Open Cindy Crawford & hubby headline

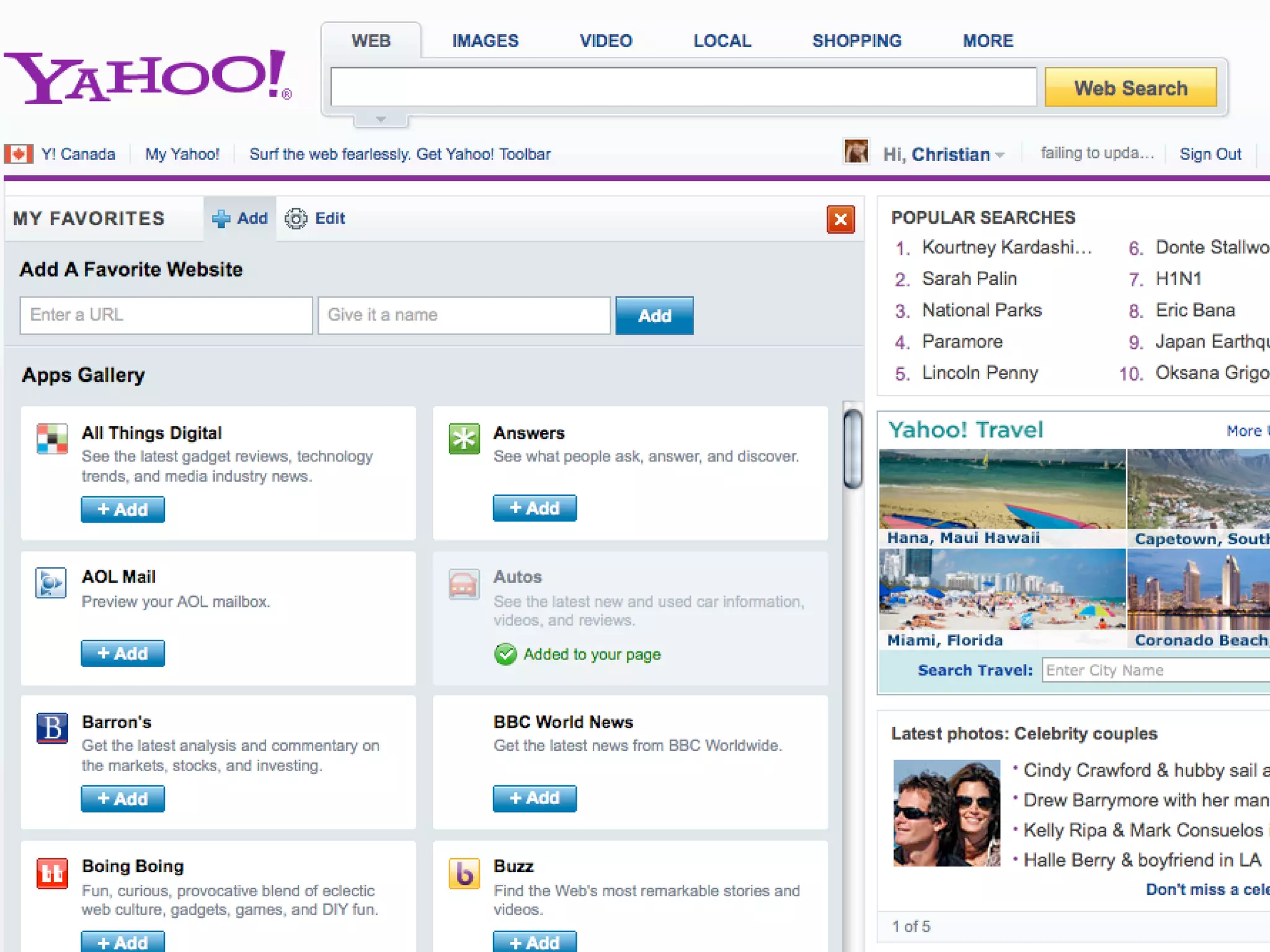[x=1146, y=770]
